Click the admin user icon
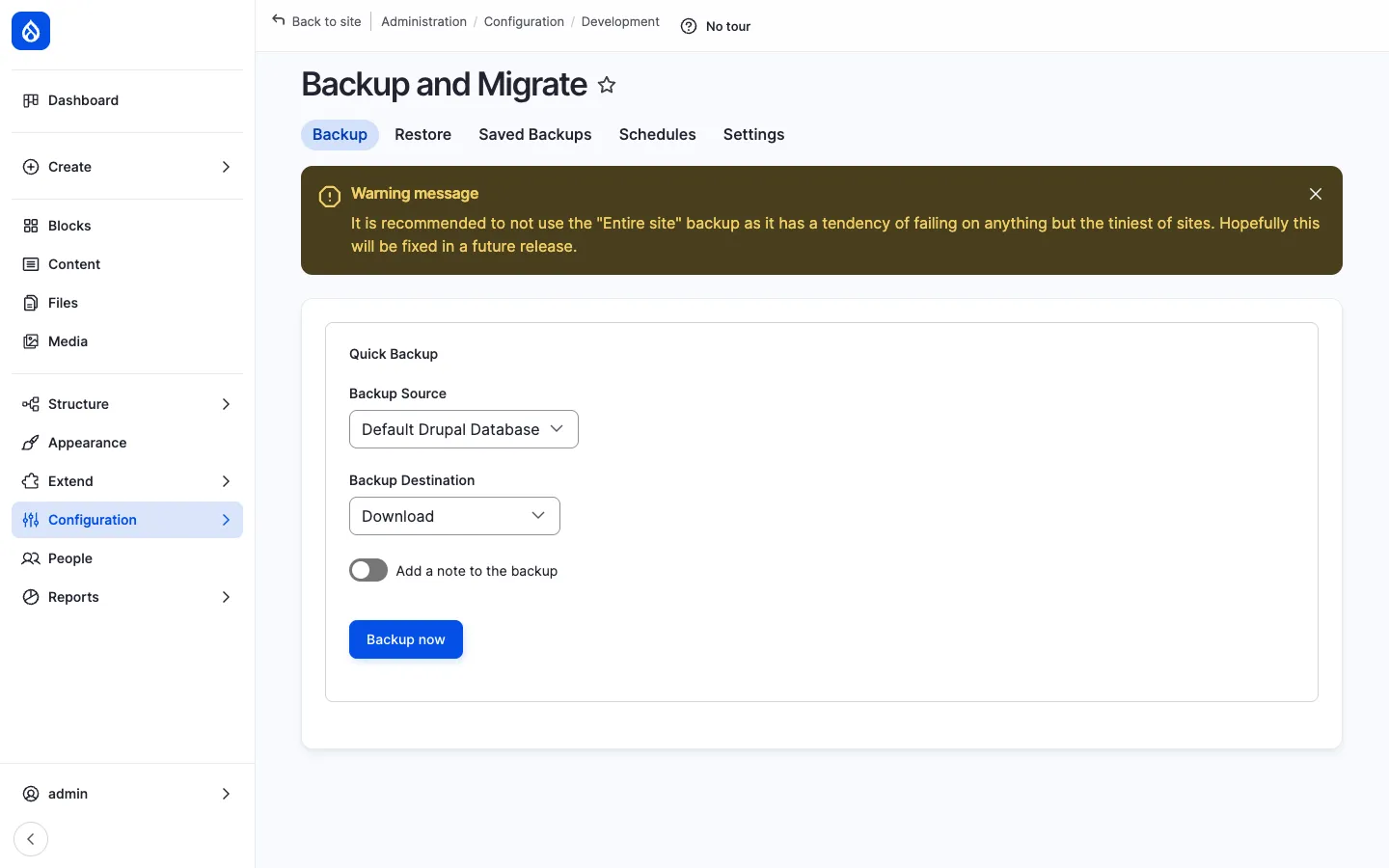This screenshot has width=1389, height=868. click(x=31, y=794)
